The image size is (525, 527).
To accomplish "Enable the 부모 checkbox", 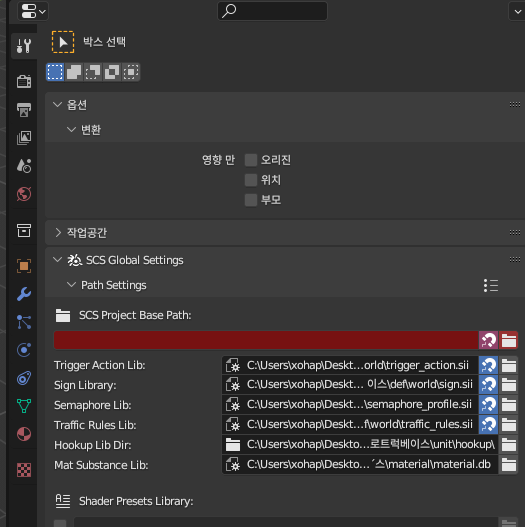I will click(251, 200).
